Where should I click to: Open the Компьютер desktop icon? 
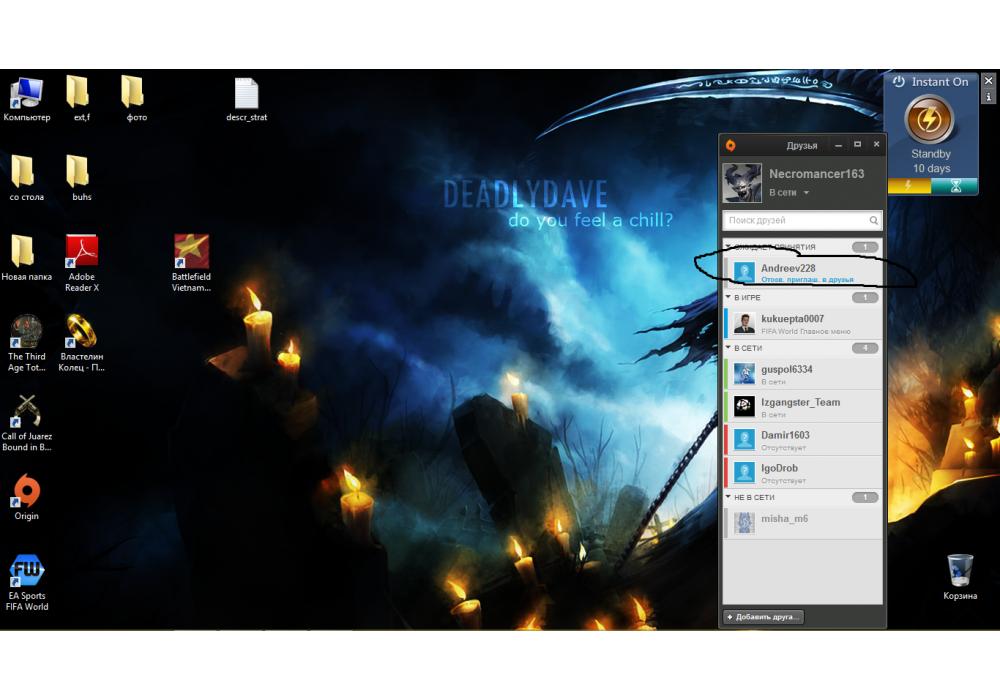point(26,99)
